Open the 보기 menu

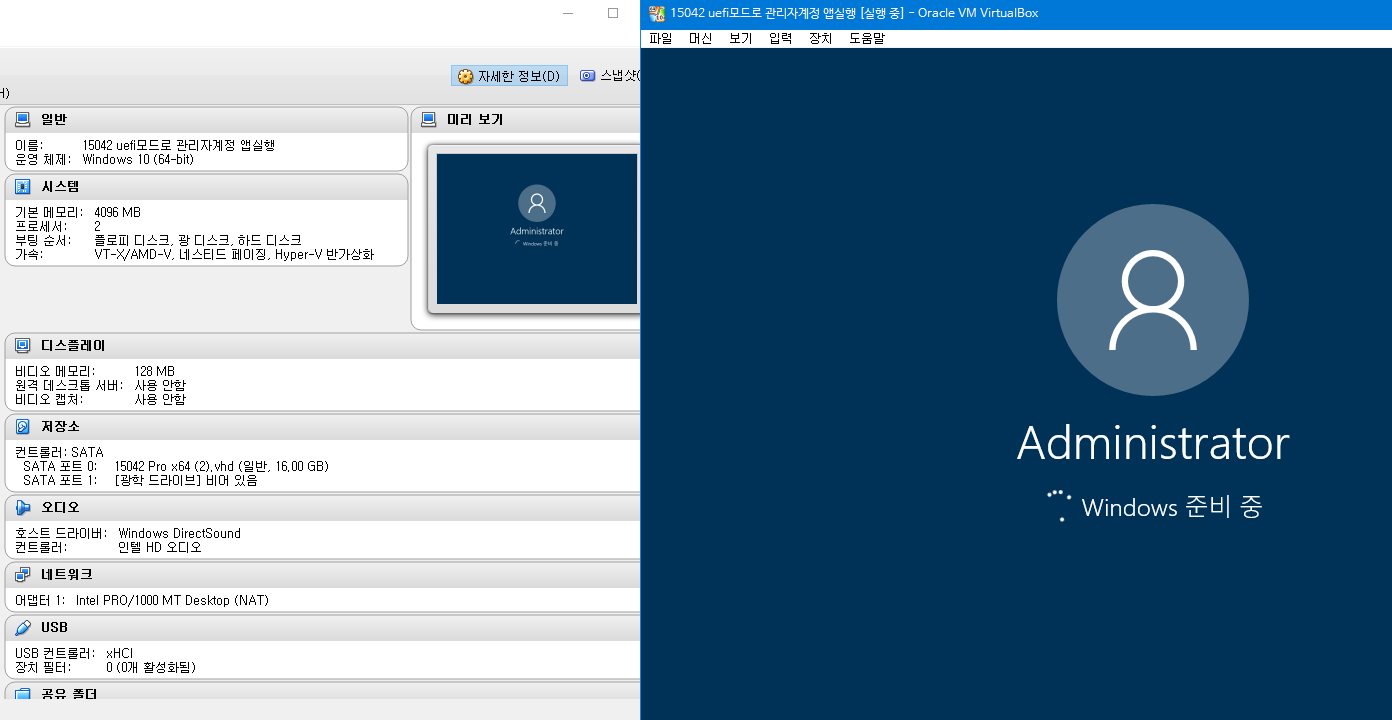pos(740,39)
